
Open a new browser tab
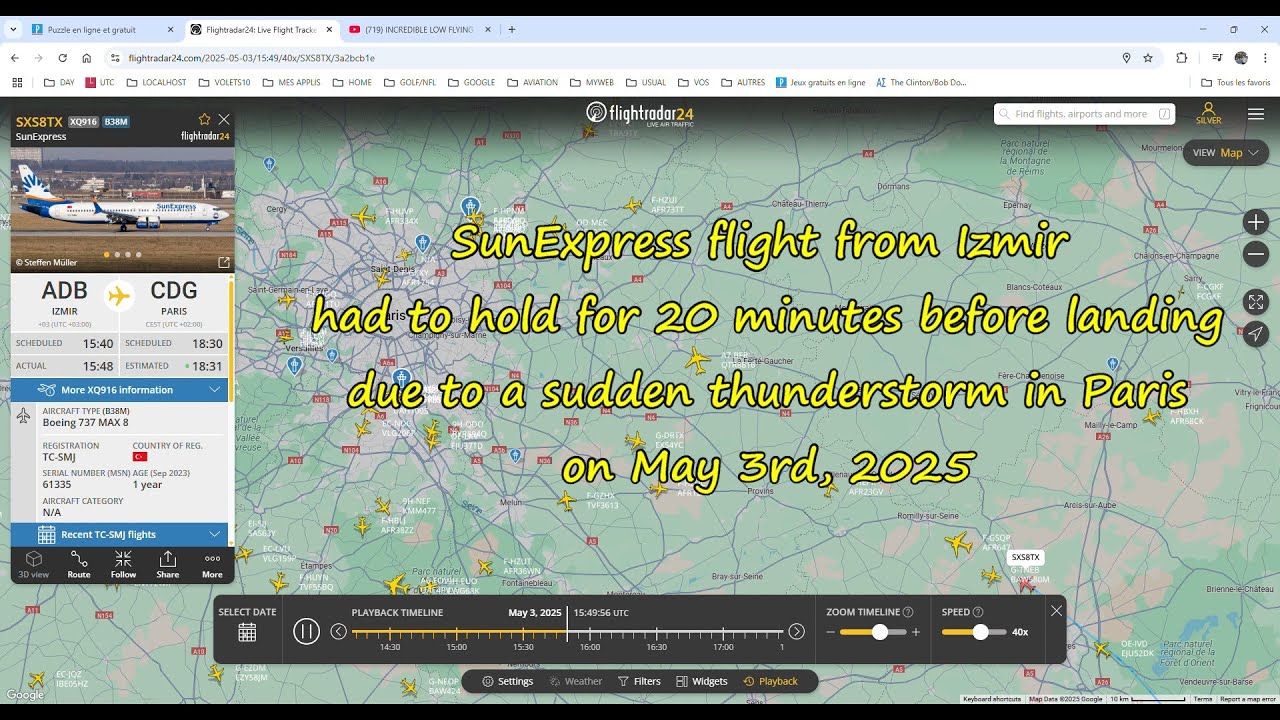pyautogui.click(x=512, y=30)
